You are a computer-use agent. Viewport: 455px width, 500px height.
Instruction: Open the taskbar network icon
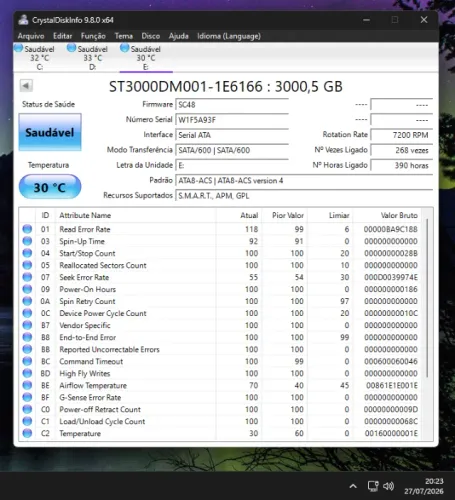(x=373, y=486)
